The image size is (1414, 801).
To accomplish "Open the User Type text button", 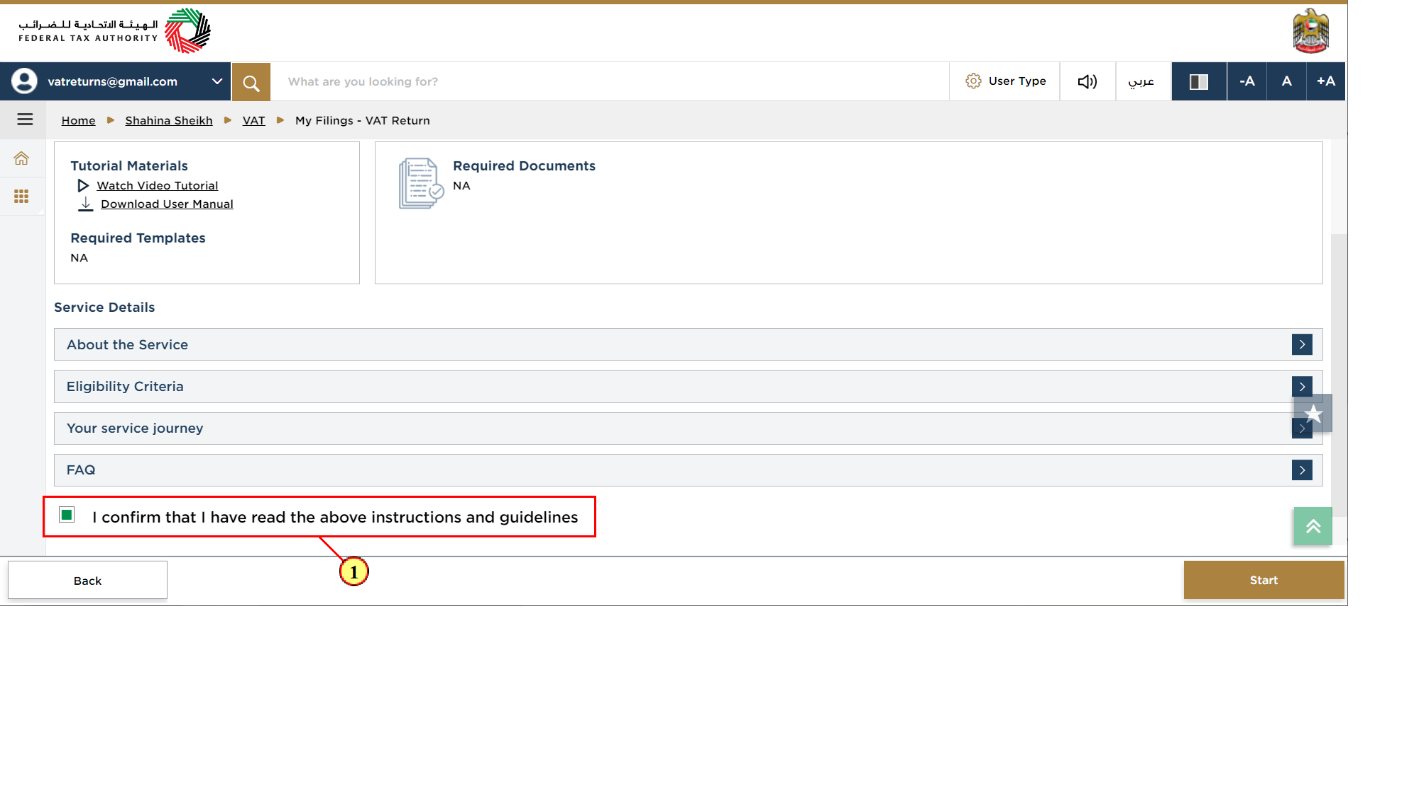I will tap(1017, 81).
